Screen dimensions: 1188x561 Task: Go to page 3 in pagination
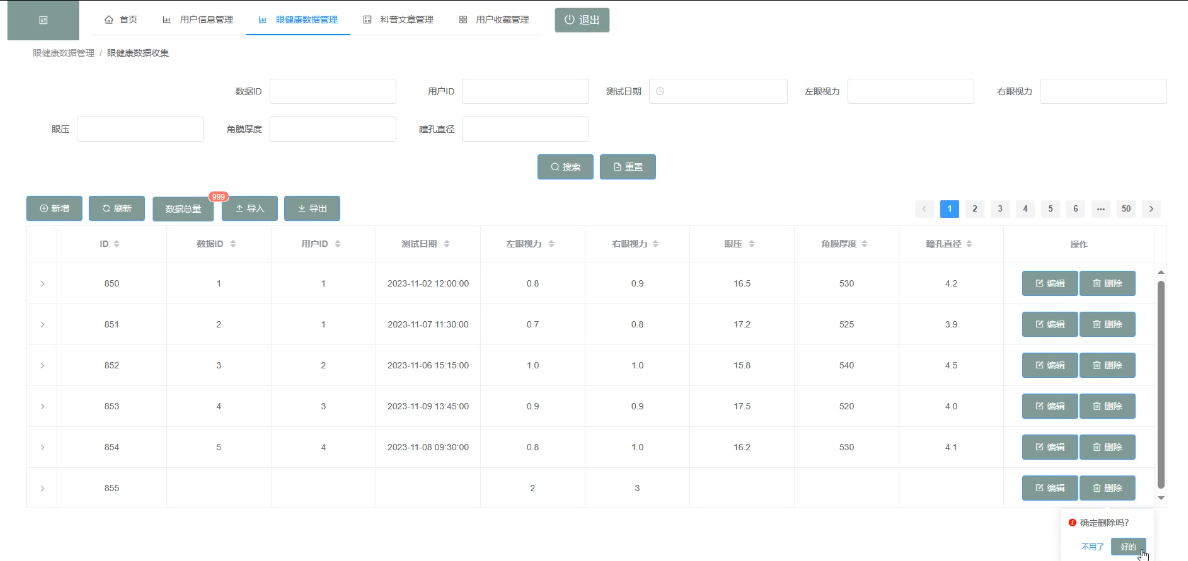(x=999, y=208)
